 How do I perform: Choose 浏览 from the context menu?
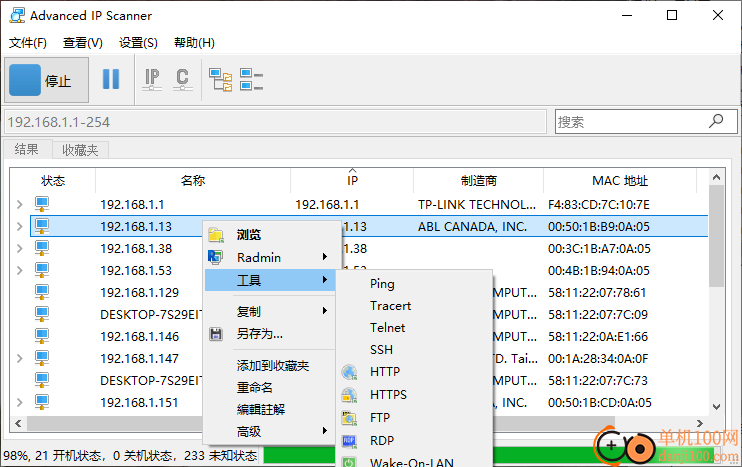pyautogui.click(x=270, y=235)
